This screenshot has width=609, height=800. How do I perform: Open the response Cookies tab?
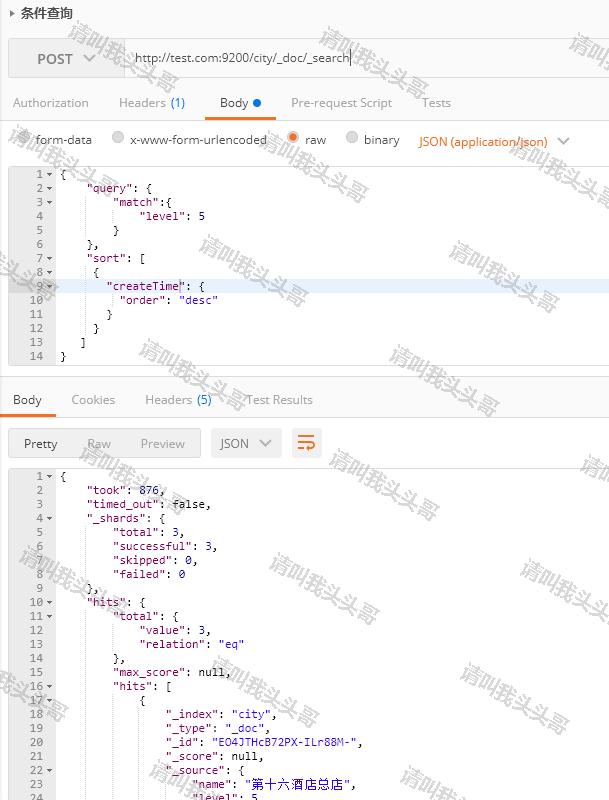point(93,400)
